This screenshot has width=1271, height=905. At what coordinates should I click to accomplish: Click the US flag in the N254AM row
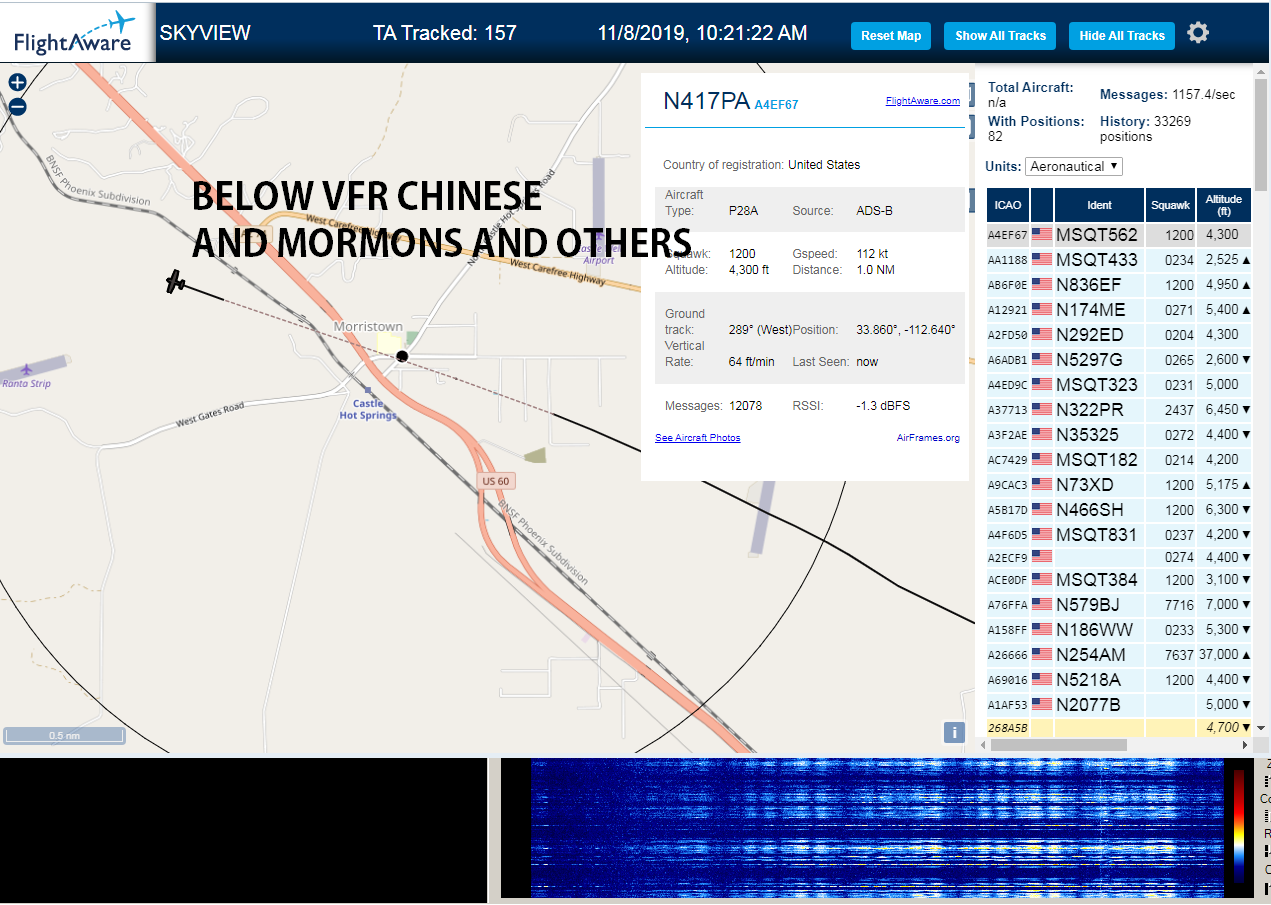pyautogui.click(x=1042, y=654)
